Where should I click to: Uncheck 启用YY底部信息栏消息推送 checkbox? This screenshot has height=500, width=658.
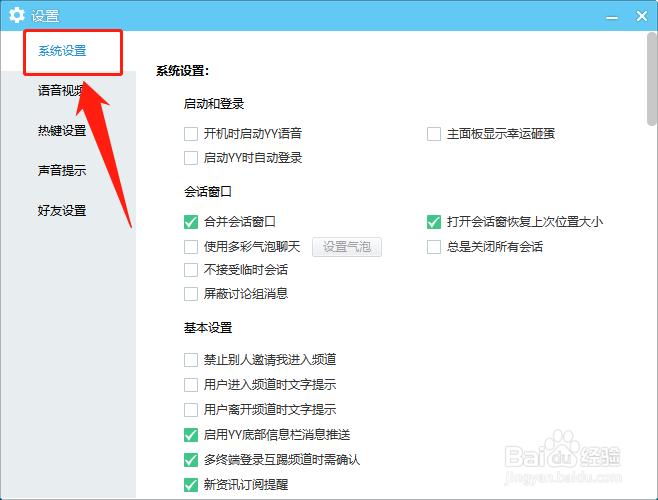click(191, 435)
